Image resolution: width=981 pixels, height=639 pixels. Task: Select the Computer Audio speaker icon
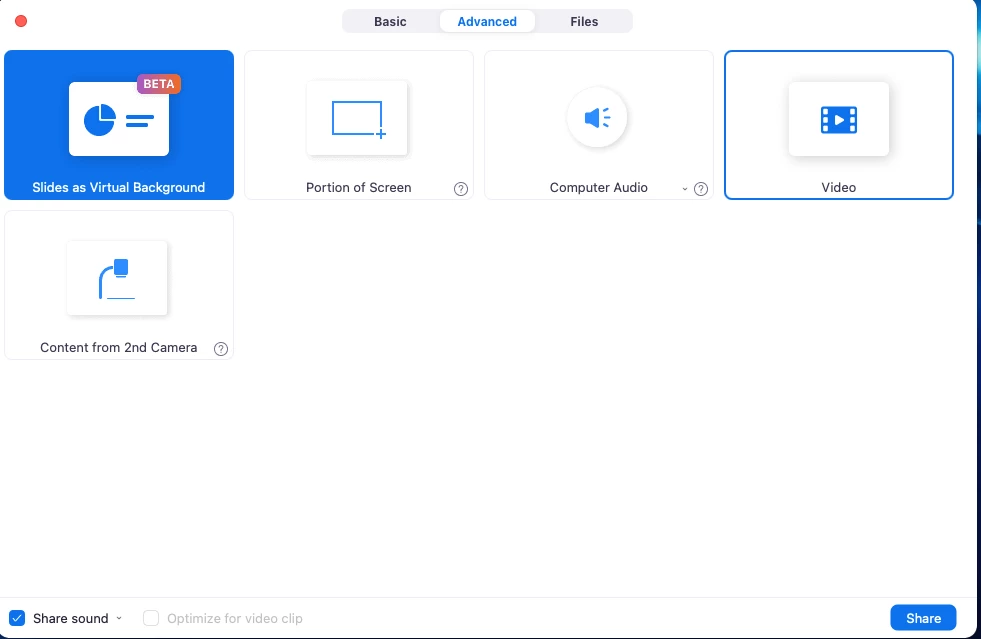coord(597,118)
